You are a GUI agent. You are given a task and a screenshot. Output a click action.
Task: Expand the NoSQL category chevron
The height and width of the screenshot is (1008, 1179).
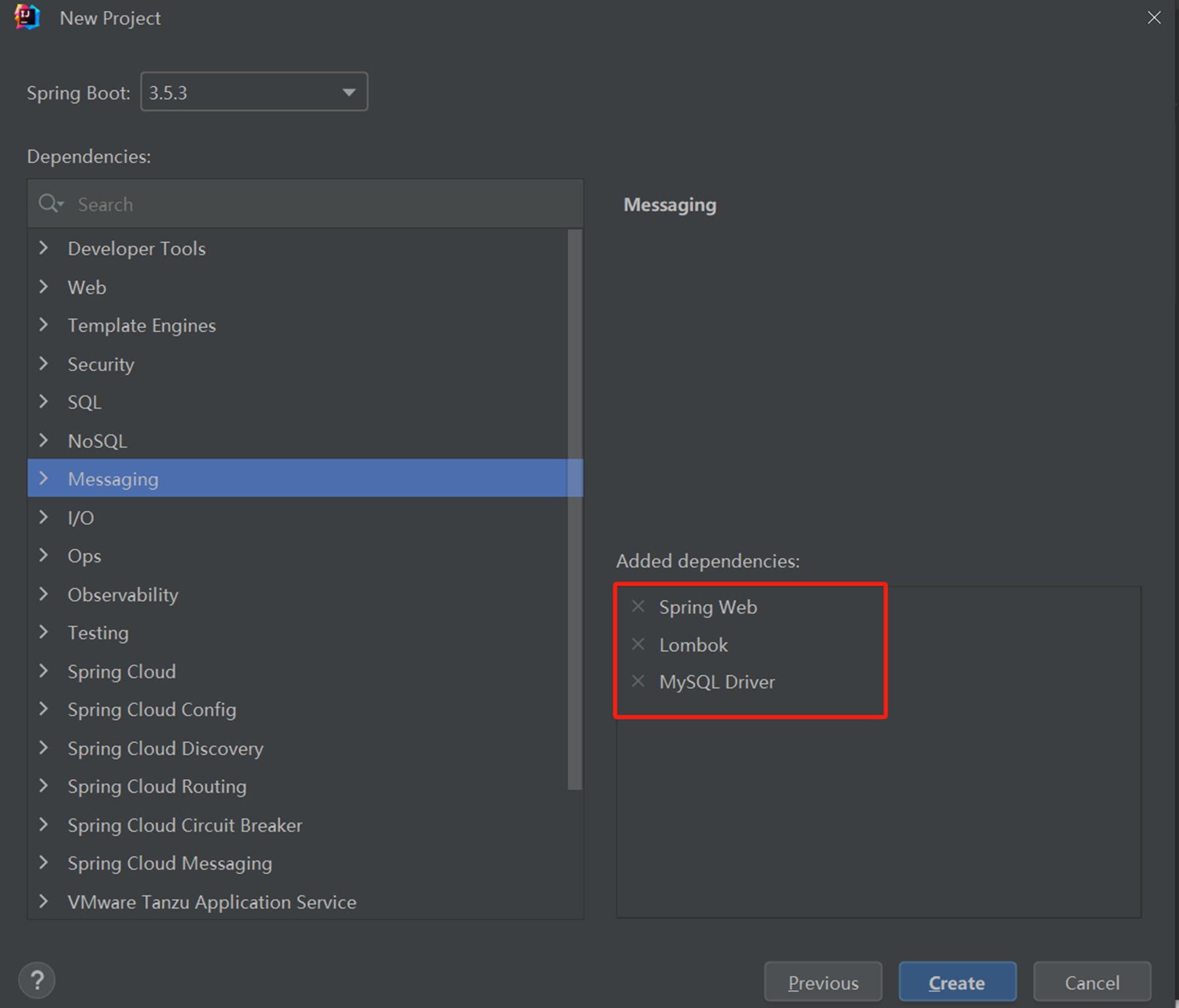point(44,440)
